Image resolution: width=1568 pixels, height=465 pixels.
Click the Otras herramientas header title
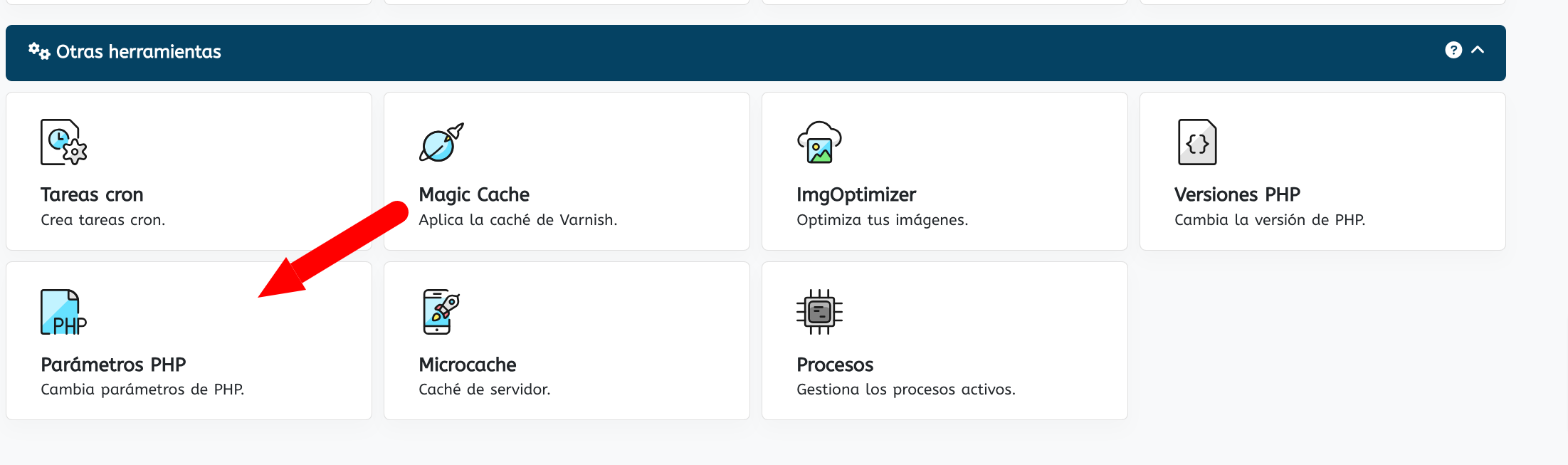pos(139,51)
